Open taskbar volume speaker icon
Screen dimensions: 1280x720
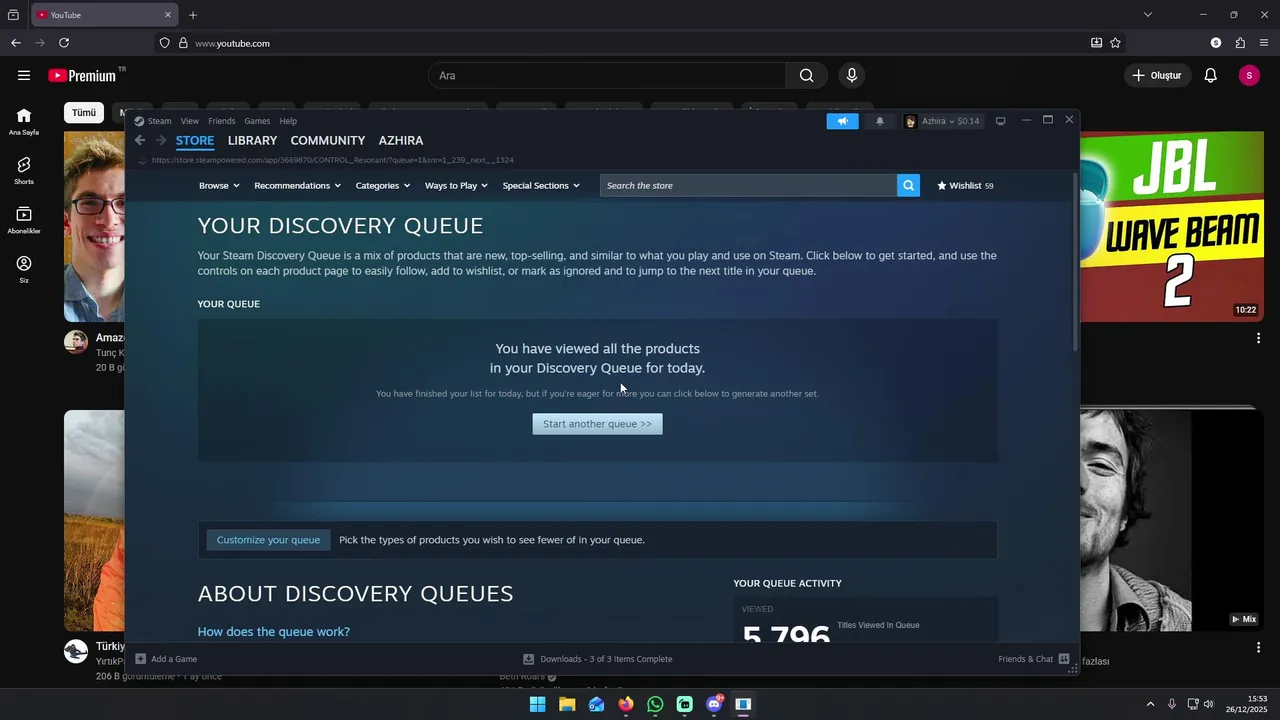tap(1208, 704)
